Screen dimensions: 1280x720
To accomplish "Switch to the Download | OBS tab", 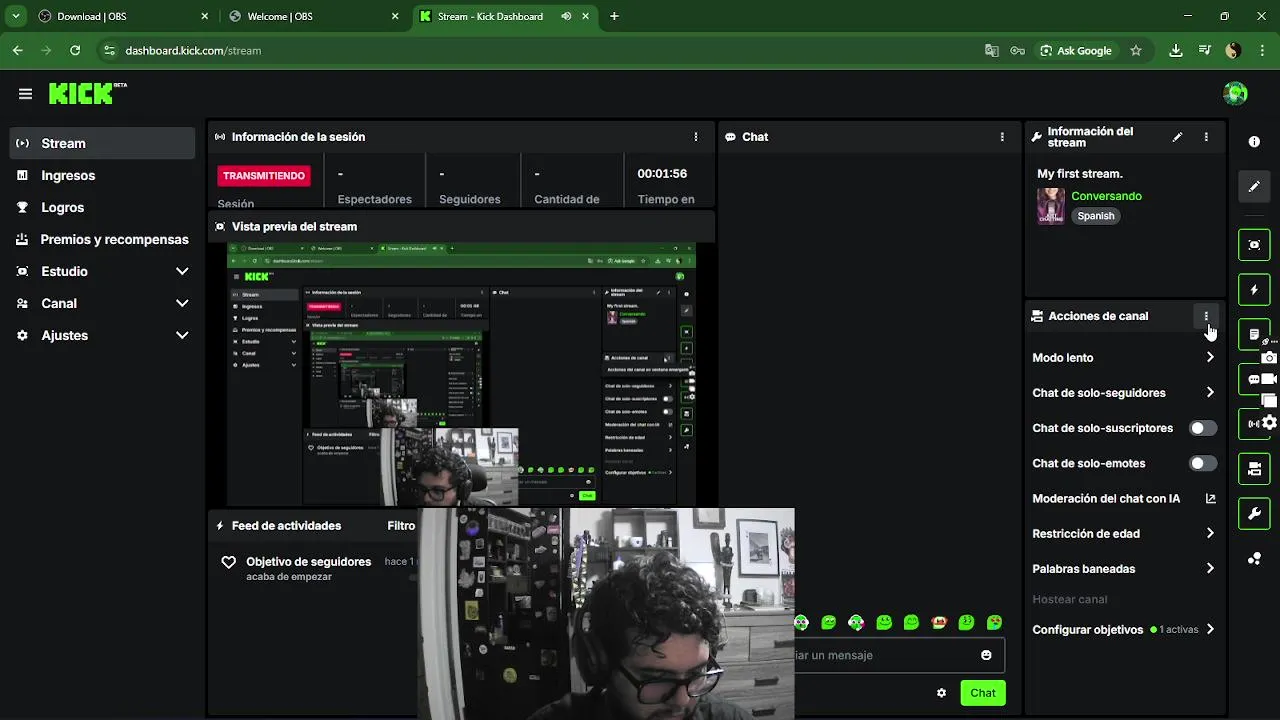I will (123, 16).
